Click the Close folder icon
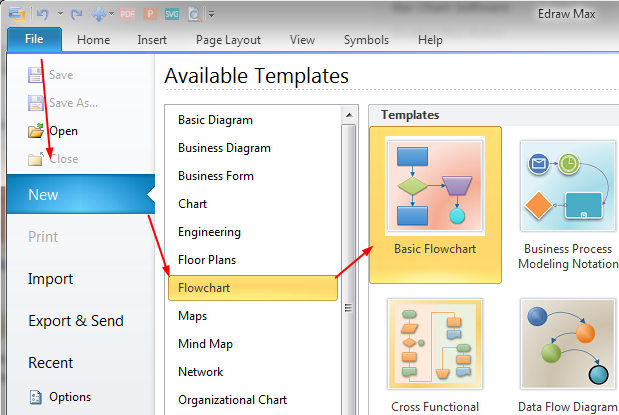This screenshot has width=619, height=415. [36, 159]
